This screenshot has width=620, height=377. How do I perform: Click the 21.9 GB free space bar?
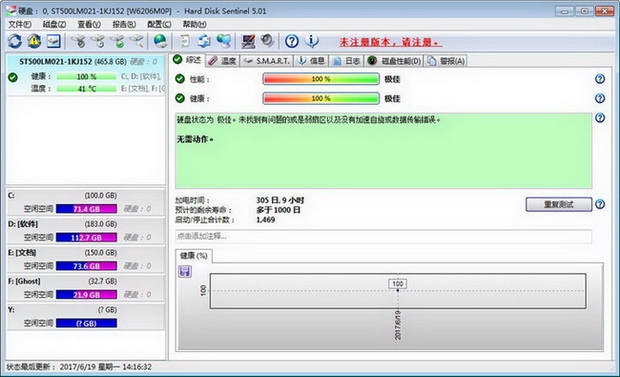pos(87,294)
